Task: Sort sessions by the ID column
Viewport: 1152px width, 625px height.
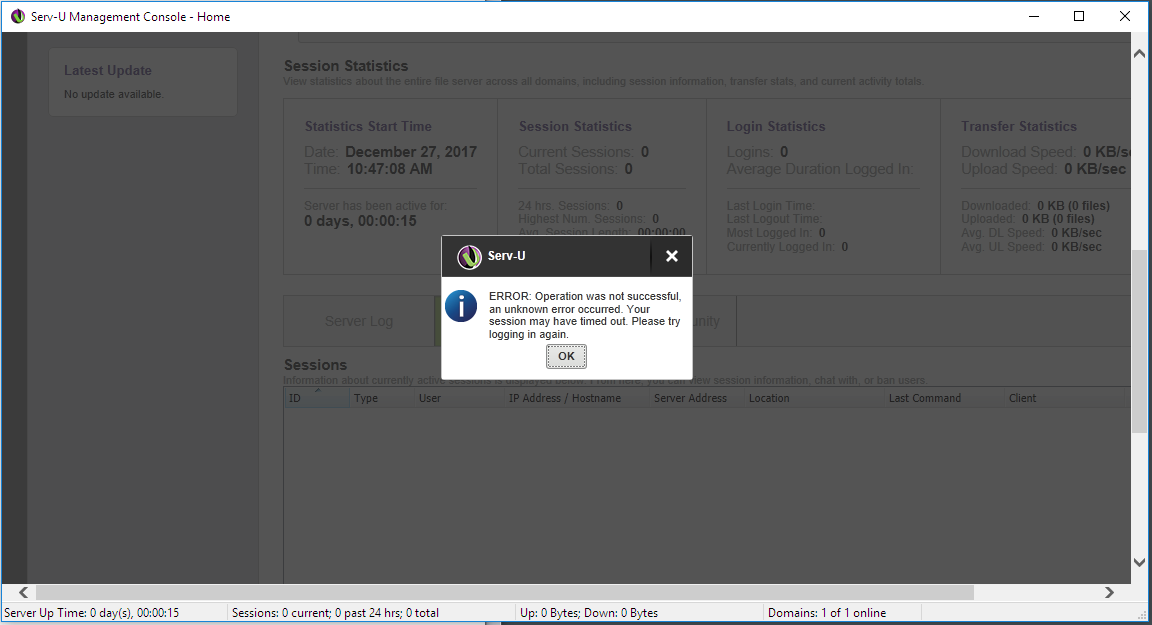Action: (317, 398)
